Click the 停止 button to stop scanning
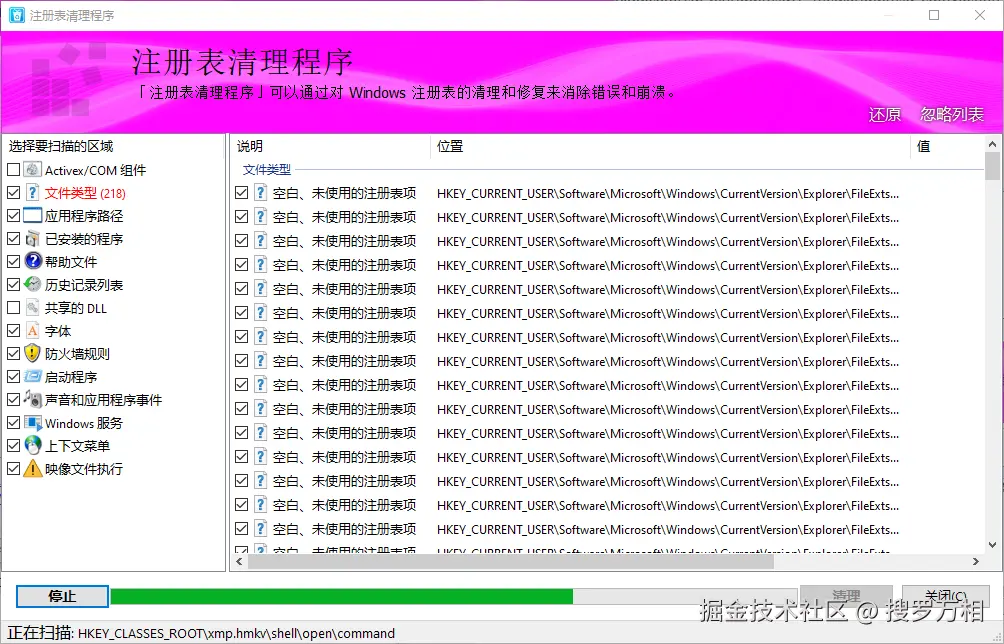Viewport: 1004px width, 644px height. 62,597
